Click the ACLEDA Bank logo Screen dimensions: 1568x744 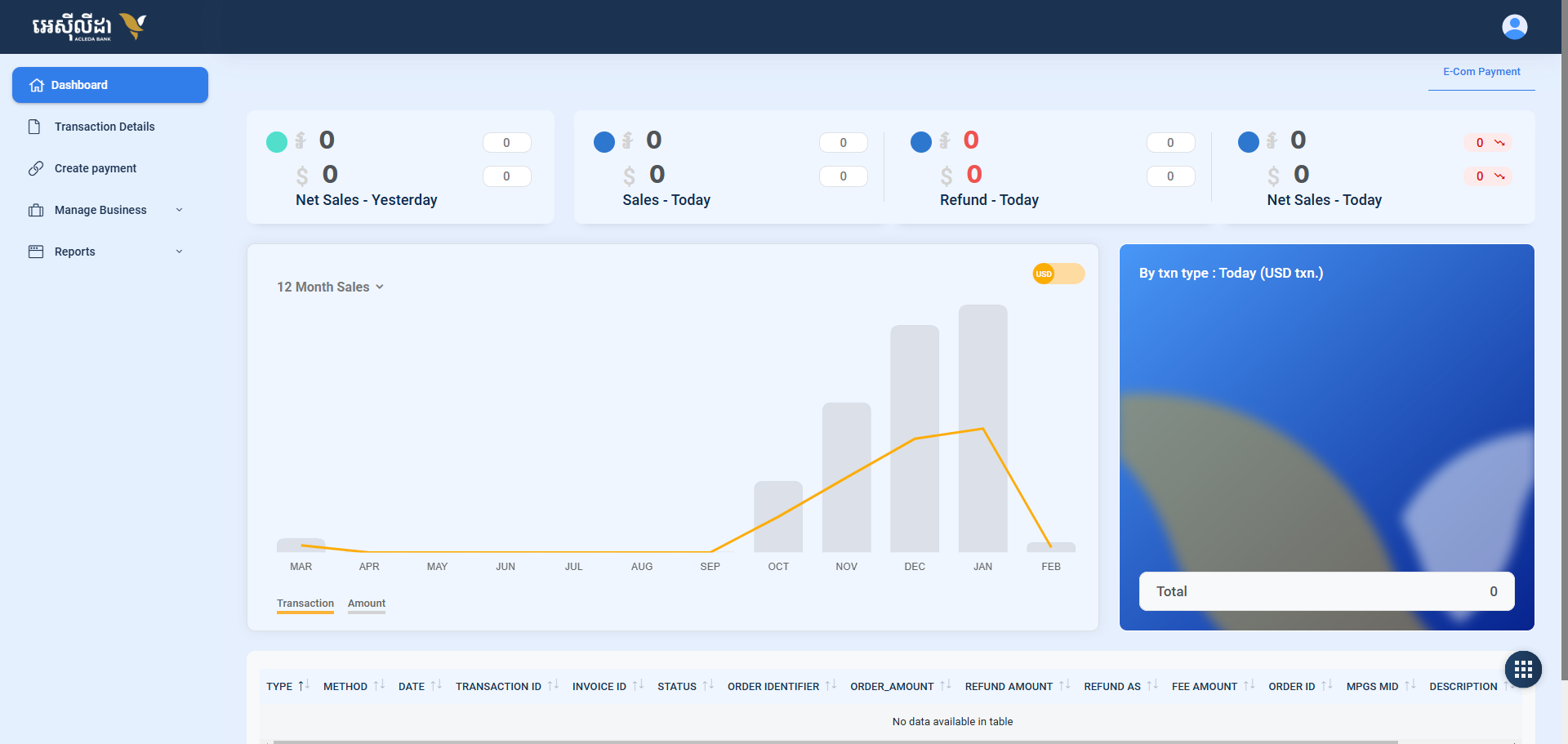coord(88,27)
